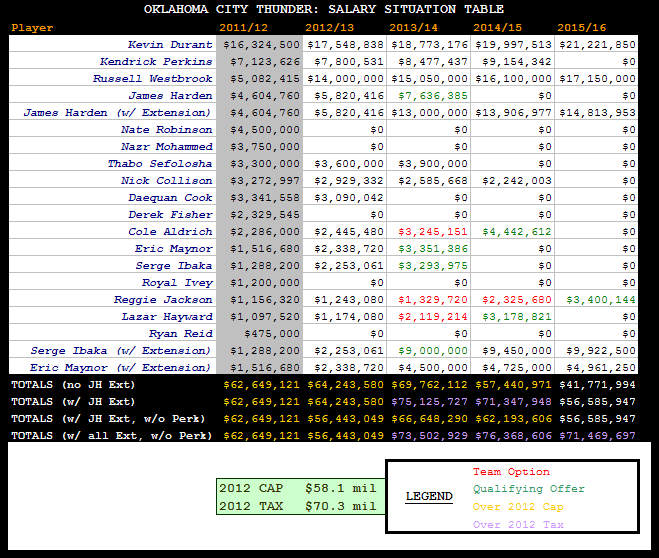Click the LEGEND heading
This screenshot has width=659, height=558.
(x=429, y=496)
